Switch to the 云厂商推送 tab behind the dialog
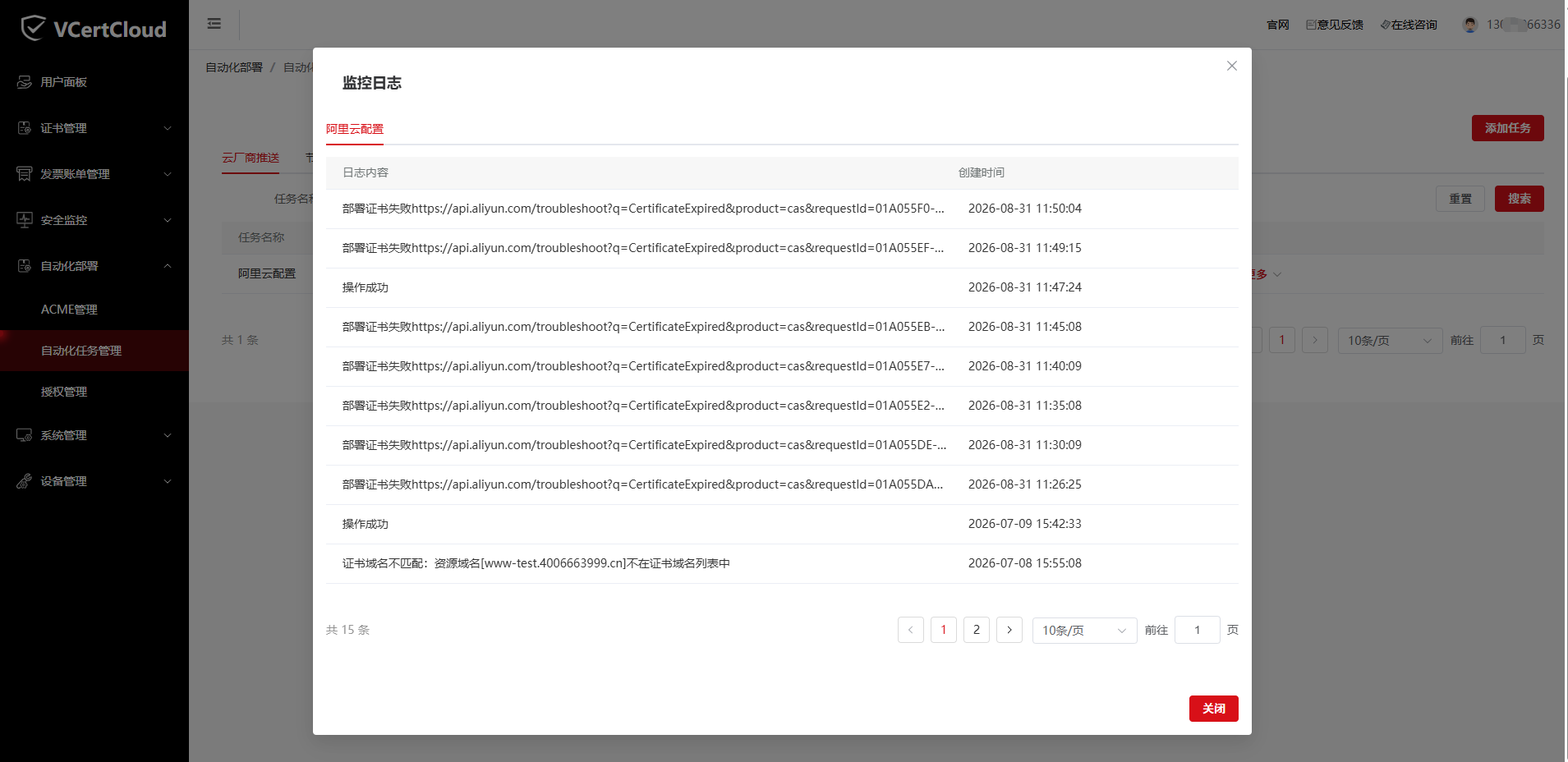1568x762 pixels. (x=251, y=158)
